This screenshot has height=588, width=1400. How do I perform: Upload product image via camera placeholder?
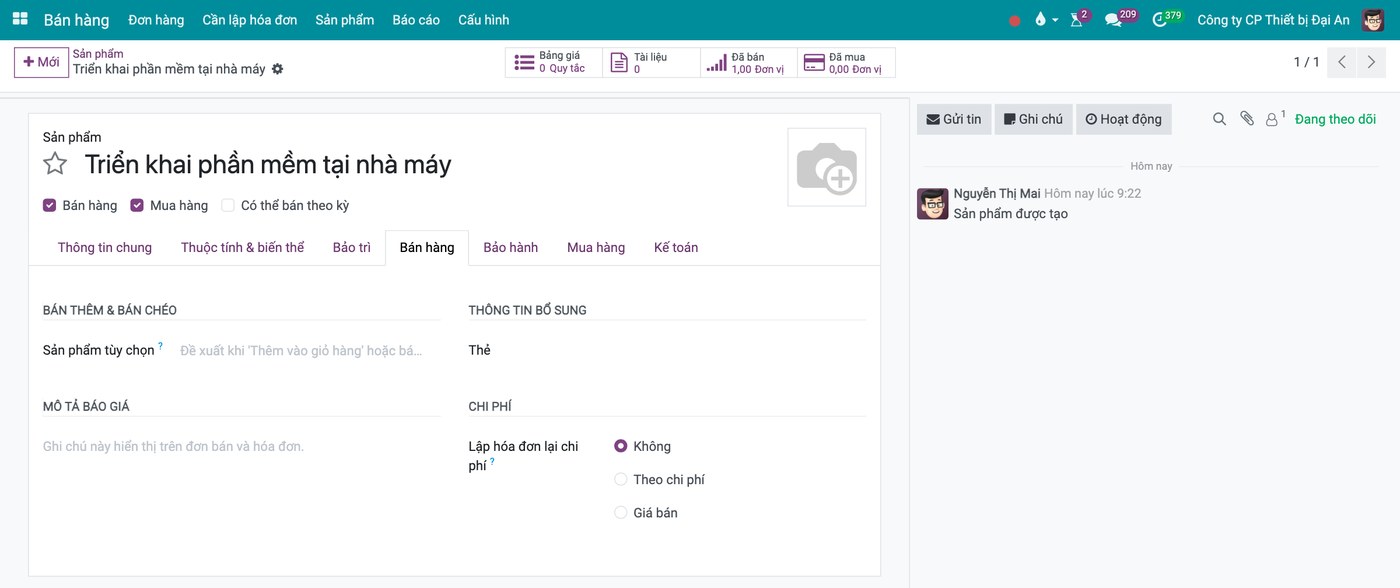click(827, 167)
